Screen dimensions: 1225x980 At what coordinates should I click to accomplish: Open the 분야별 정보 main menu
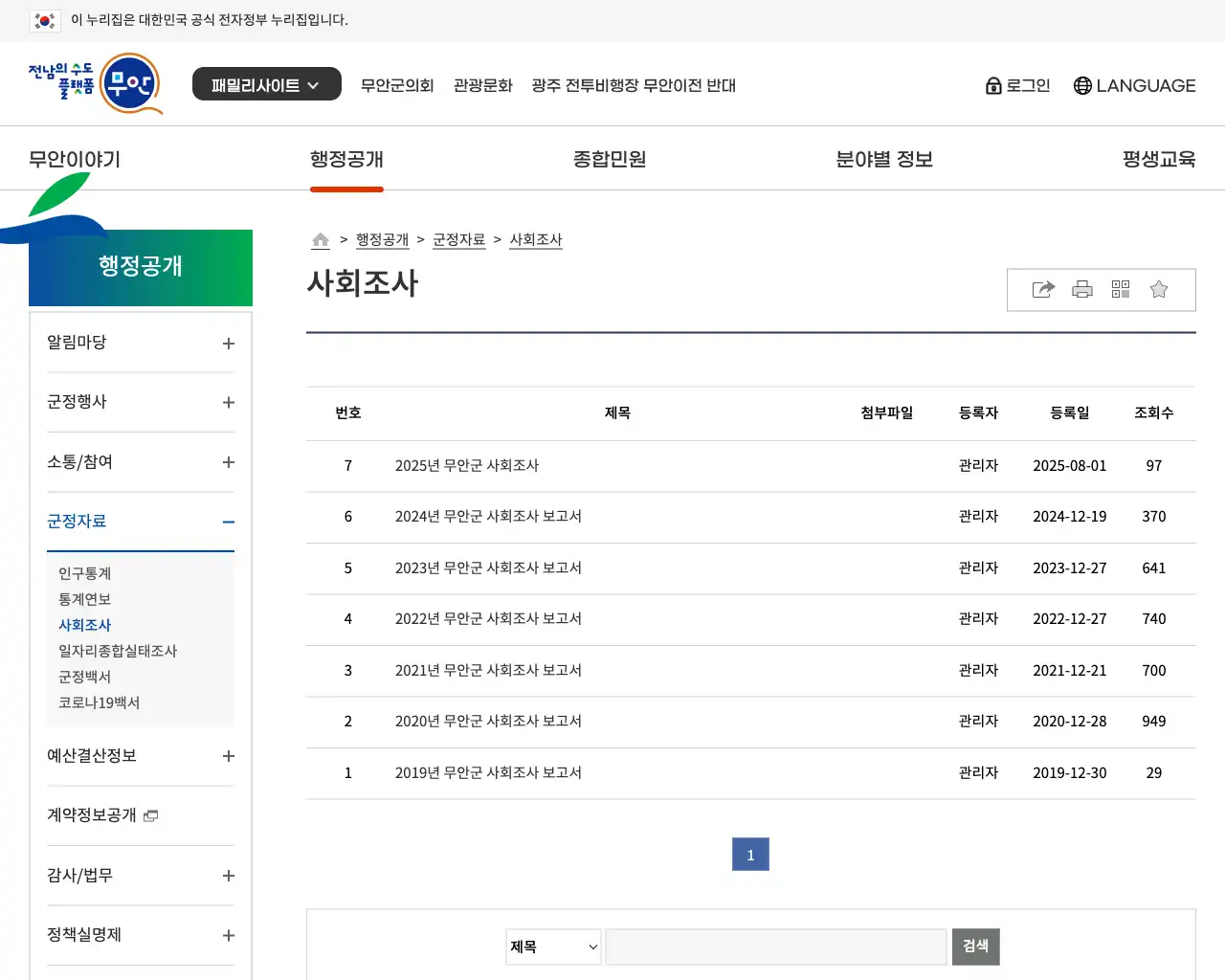point(883,159)
